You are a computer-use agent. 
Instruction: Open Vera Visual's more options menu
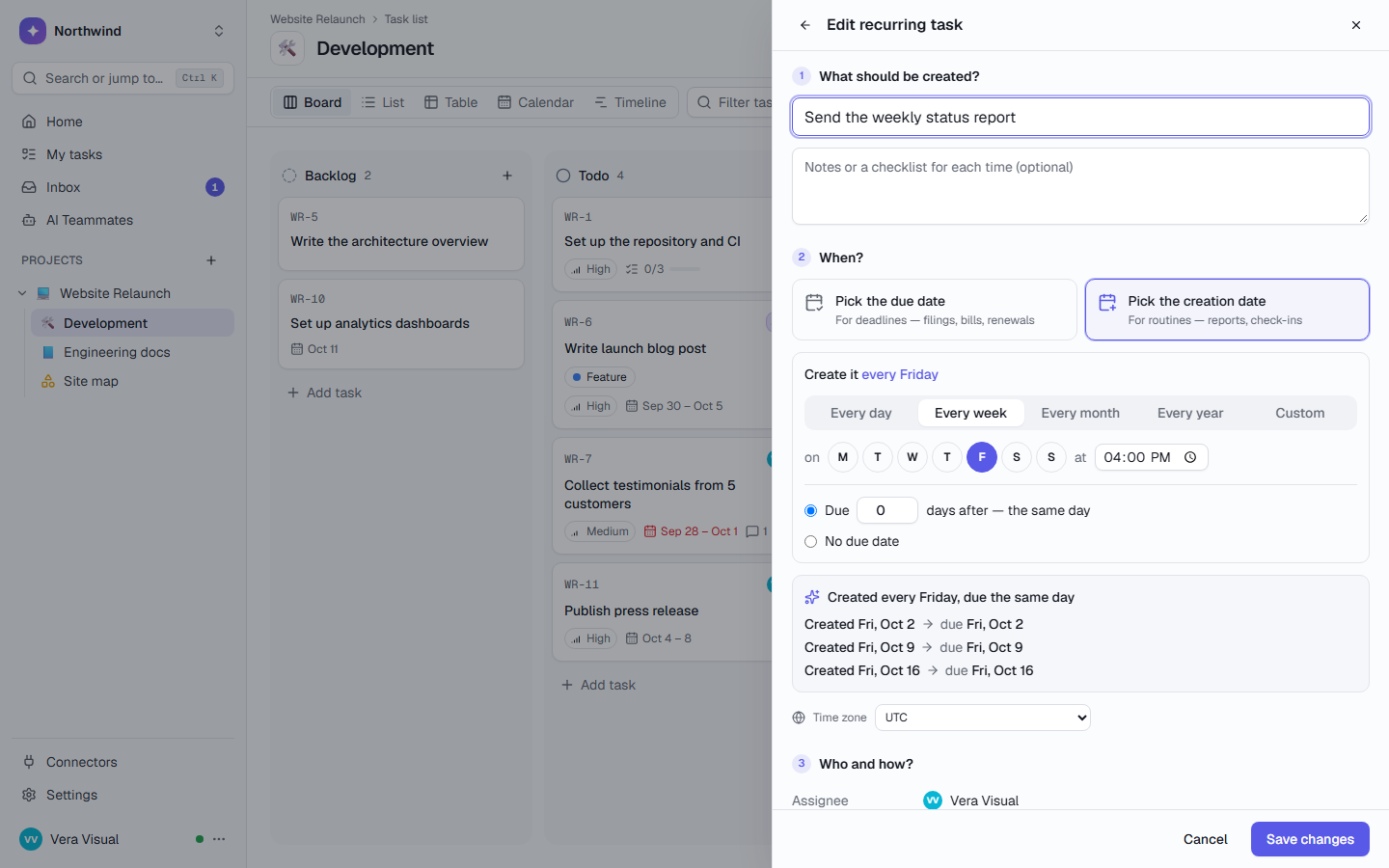click(219, 839)
